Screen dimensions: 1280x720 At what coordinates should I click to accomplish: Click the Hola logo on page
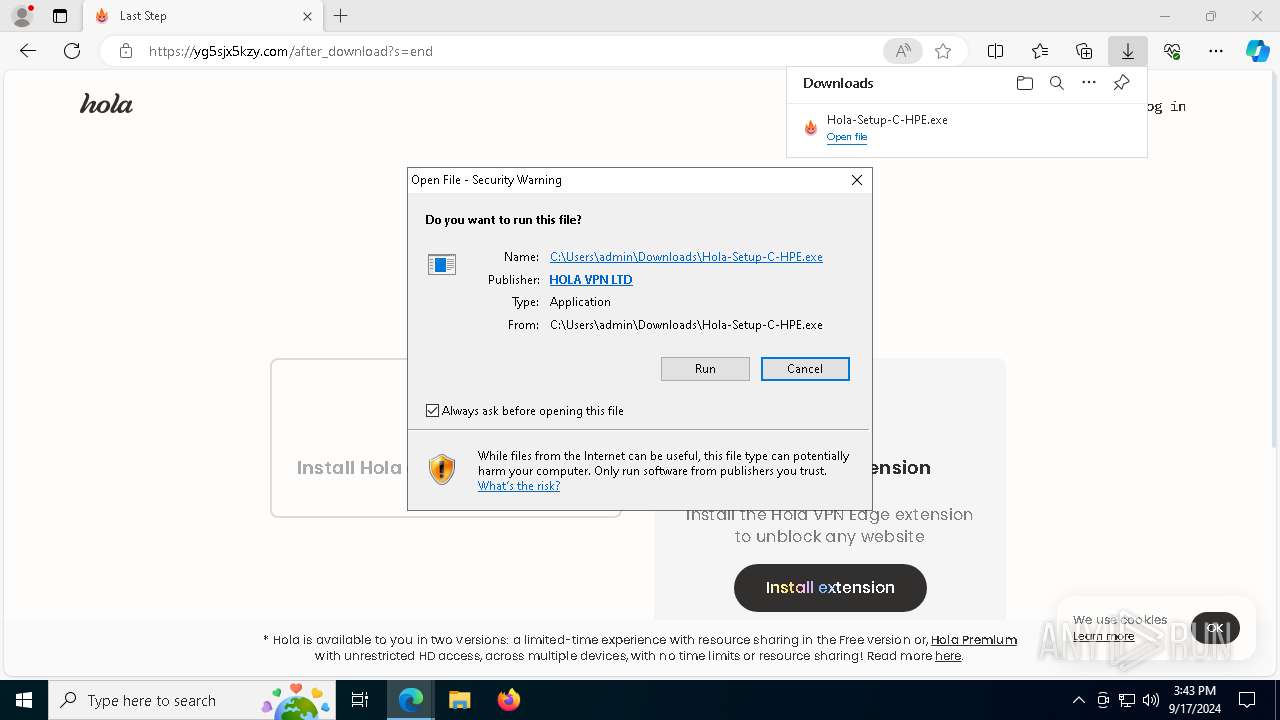pyautogui.click(x=106, y=104)
